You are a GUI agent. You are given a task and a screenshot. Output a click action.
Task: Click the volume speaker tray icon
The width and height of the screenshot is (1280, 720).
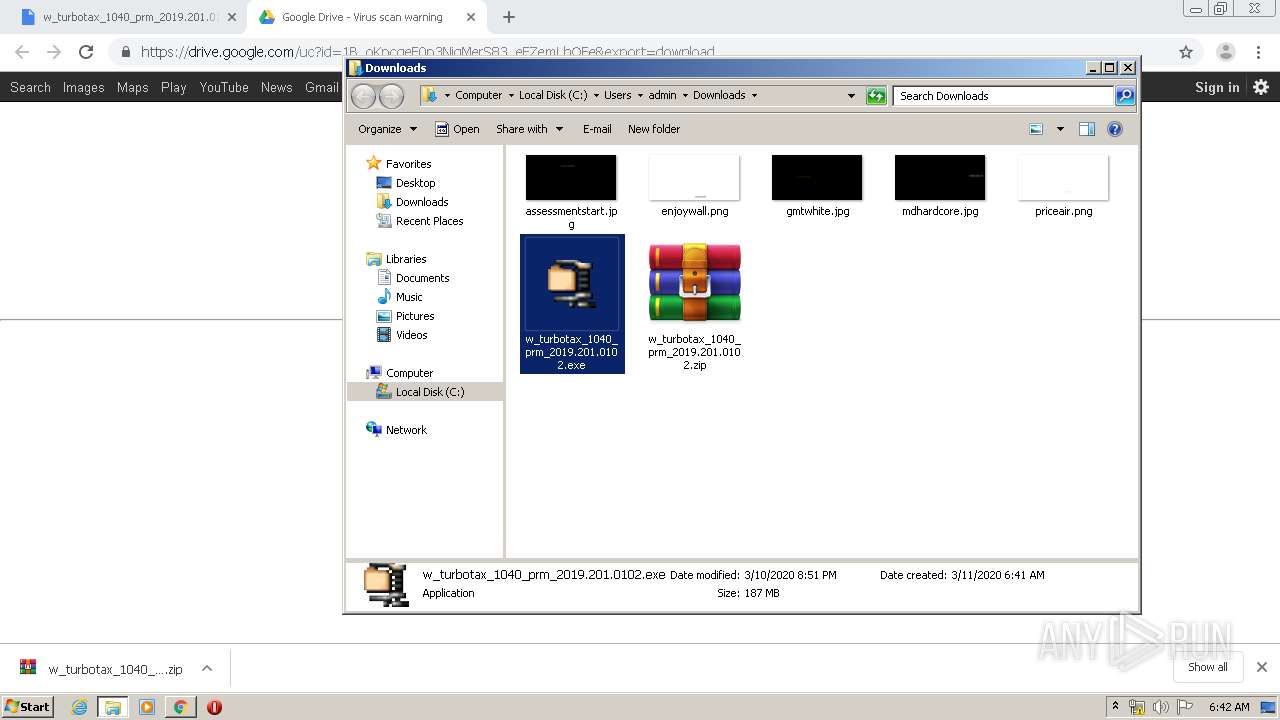pos(1160,707)
